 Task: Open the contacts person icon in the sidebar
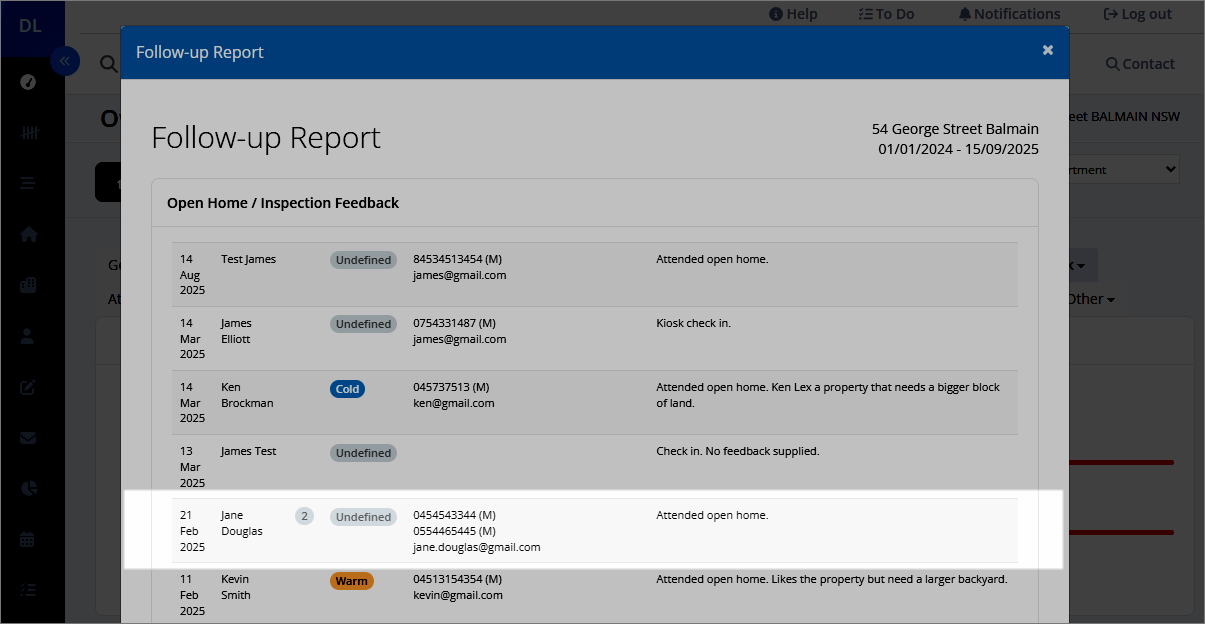tap(28, 336)
